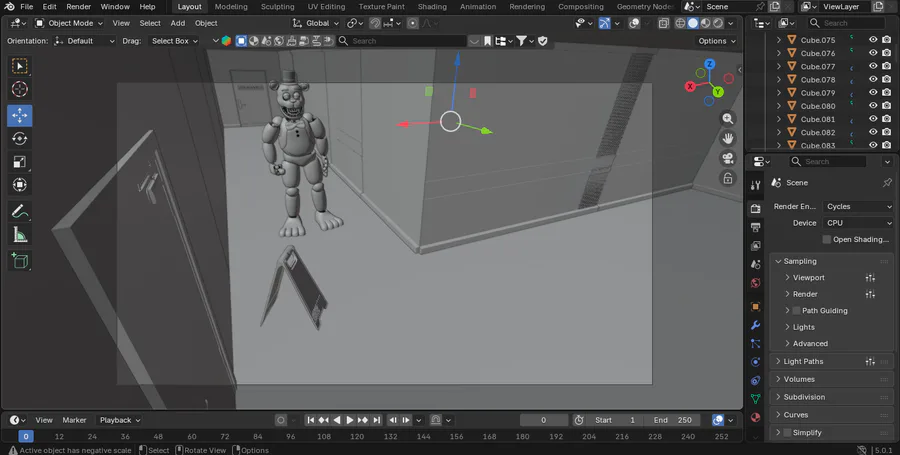
Task: Open the Output properties tab
Action: (755, 227)
